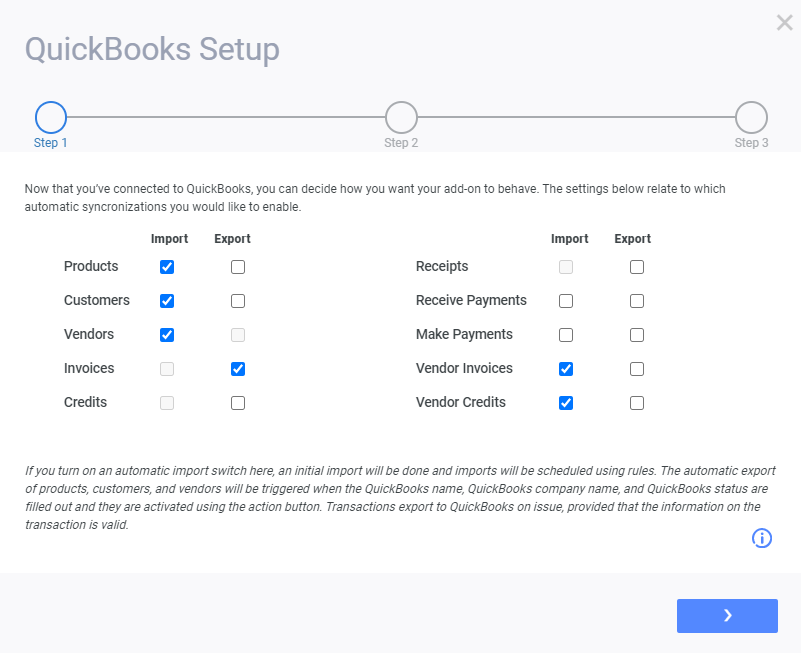
Task: Click the Step 2 label
Action: [x=401, y=143]
